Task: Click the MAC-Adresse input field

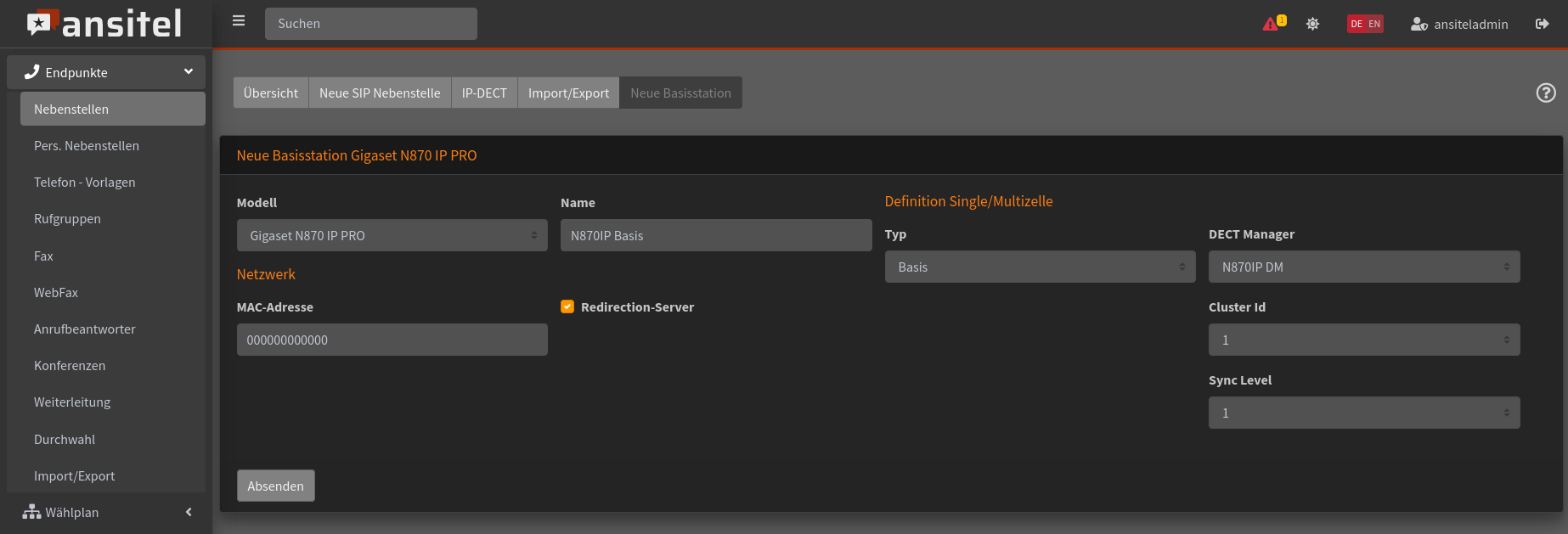Action: pos(392,340)
